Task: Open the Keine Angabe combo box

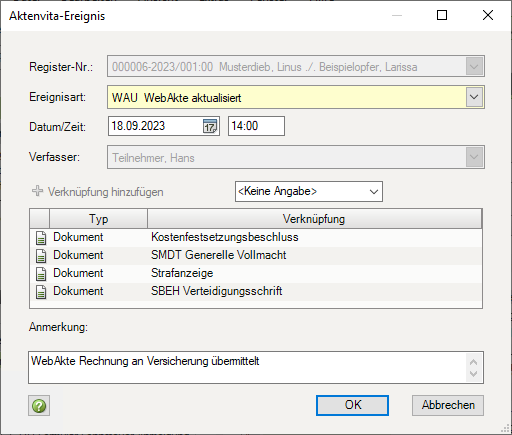Action: click(x=309, y=191)
